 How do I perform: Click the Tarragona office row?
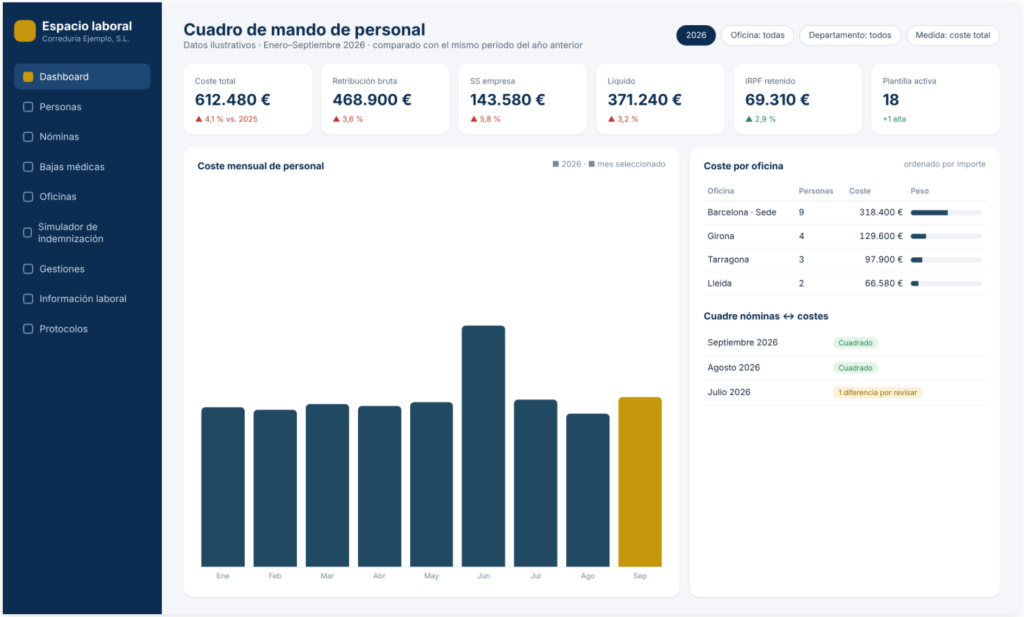[844, 260]
